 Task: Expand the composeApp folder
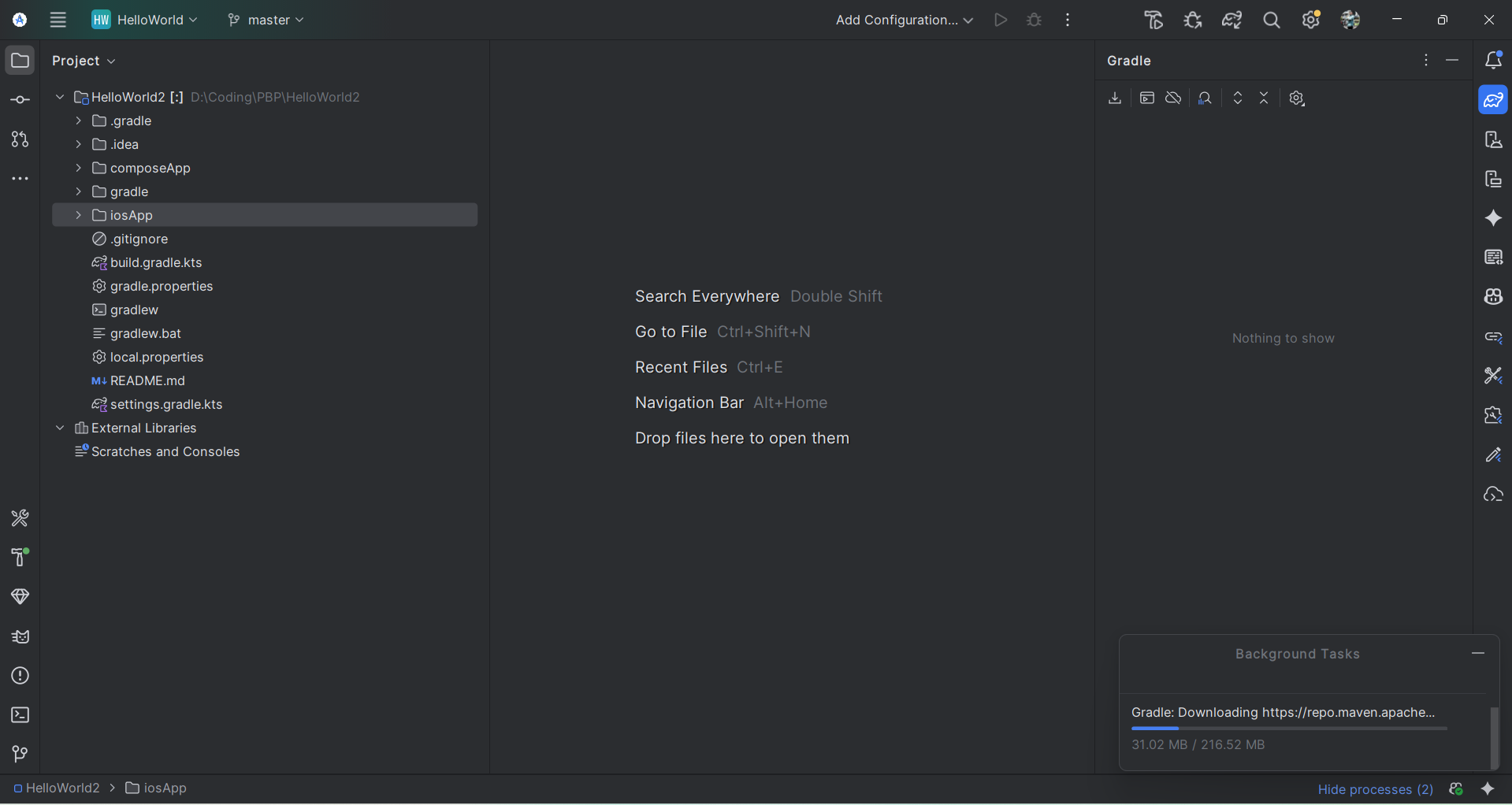pos(78,168)
